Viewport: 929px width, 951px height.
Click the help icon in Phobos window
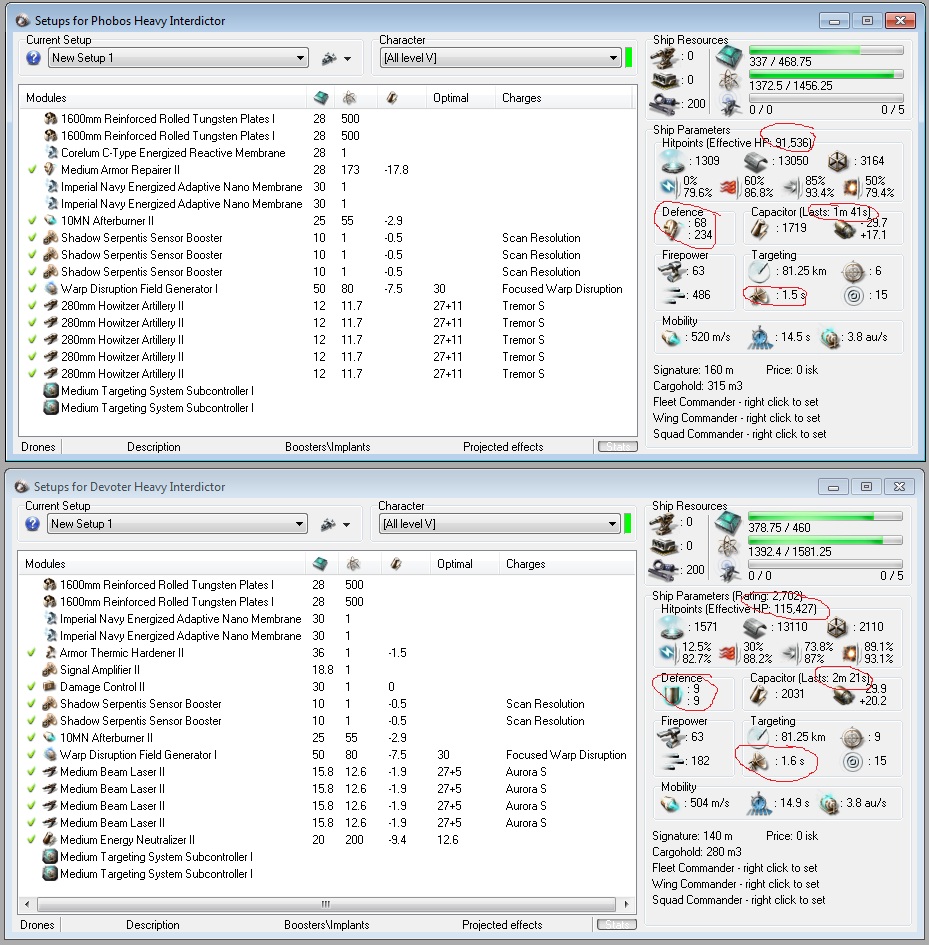click(34, 58)
